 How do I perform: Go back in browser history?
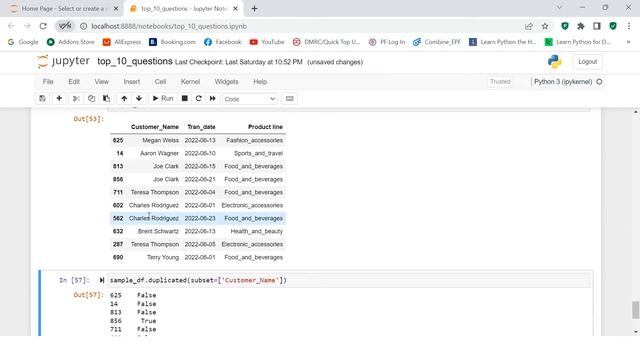11,26
